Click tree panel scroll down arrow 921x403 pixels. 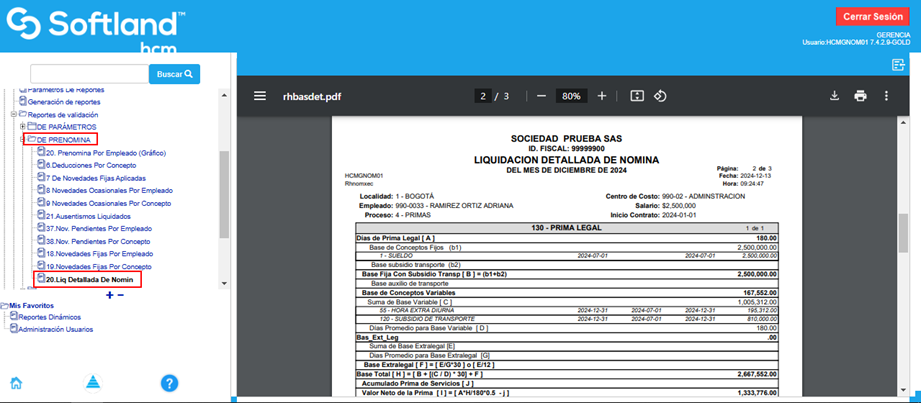pos(224,283)
